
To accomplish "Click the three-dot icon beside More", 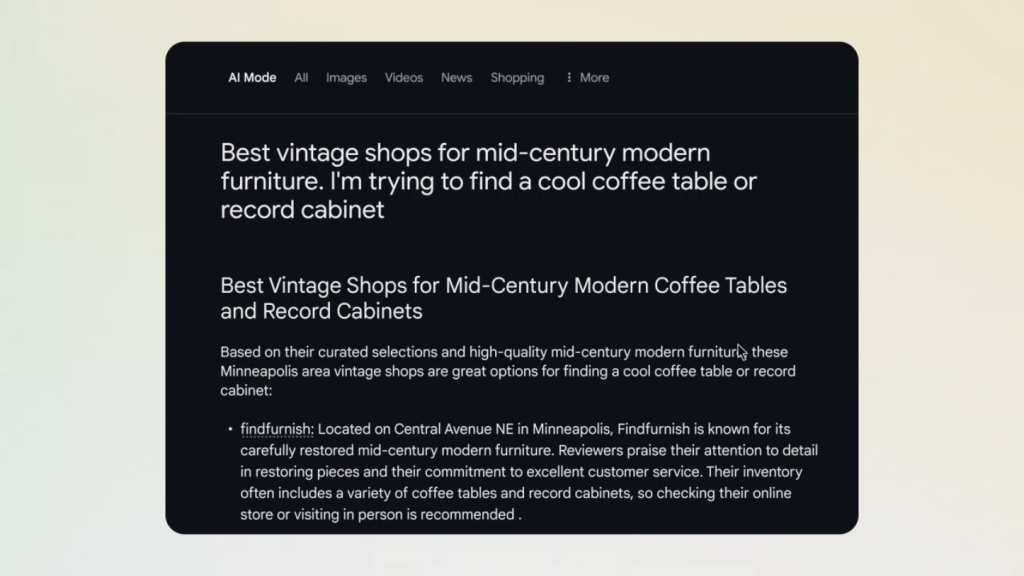I will pyautogui.click(x=569, y=78).
